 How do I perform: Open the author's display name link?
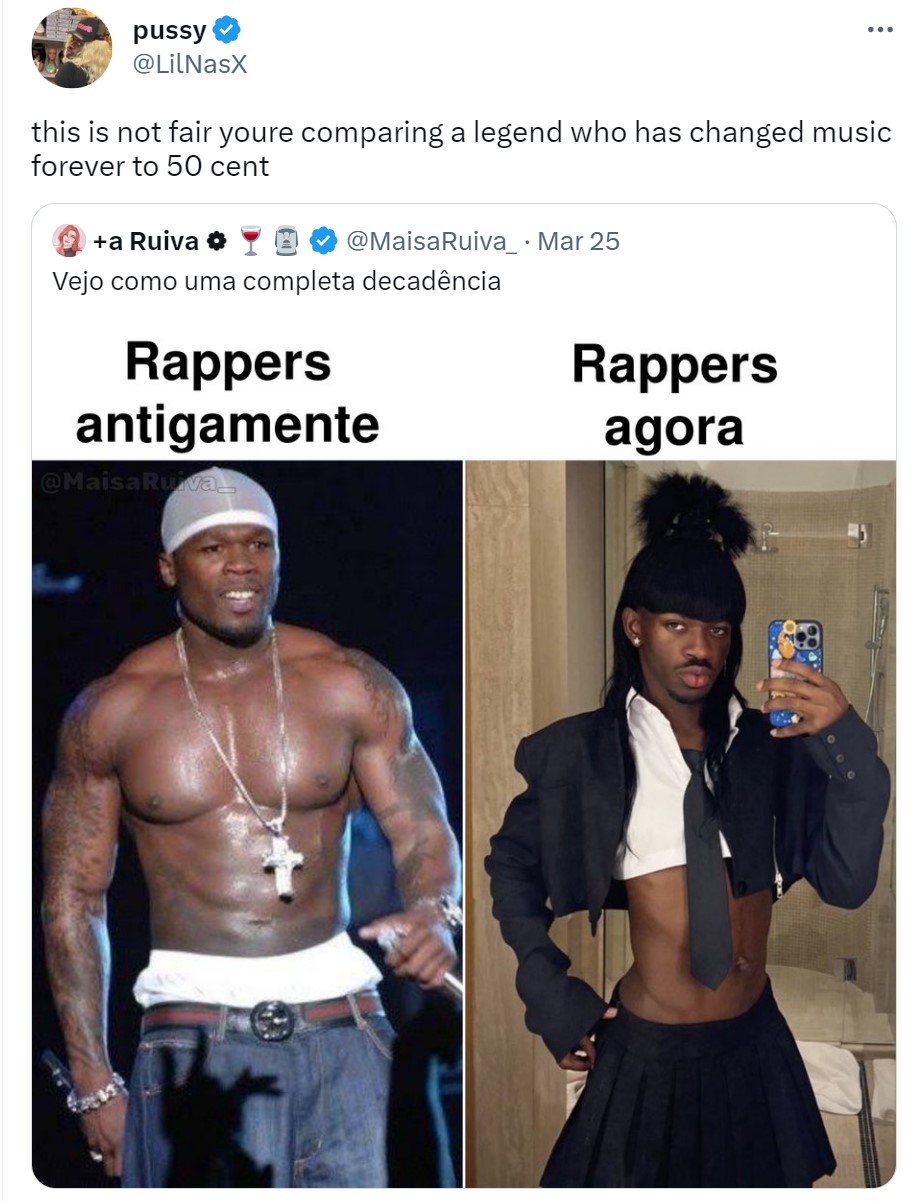click(170, 31)
